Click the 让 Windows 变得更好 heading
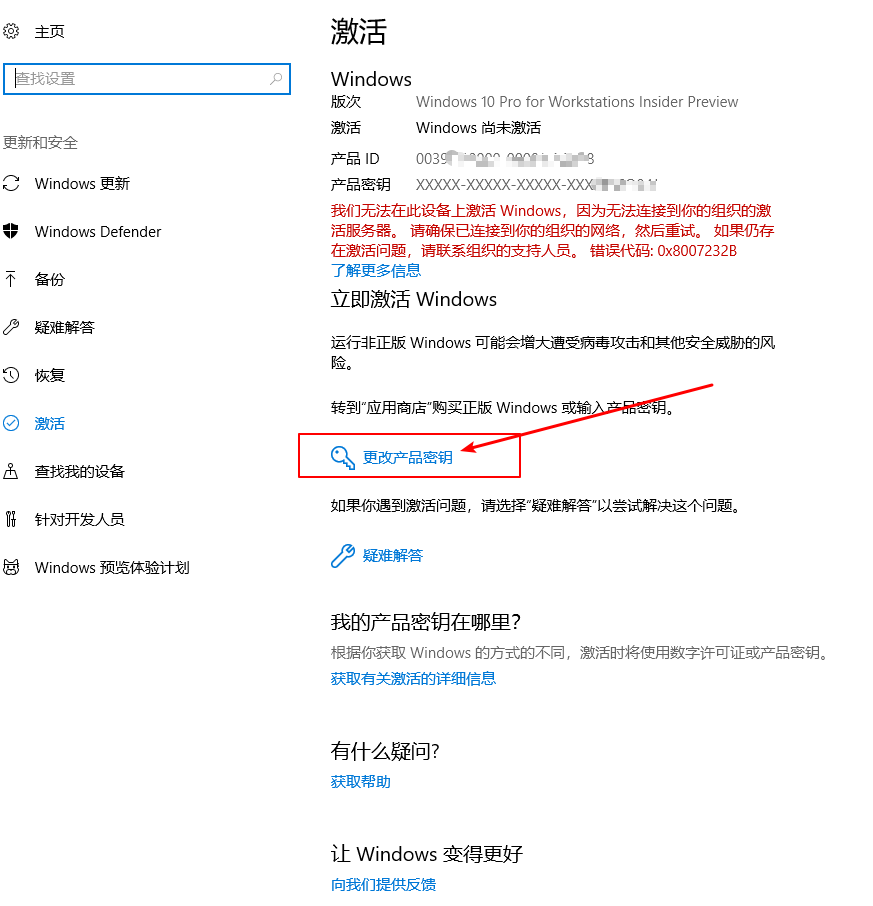 pyautogui.click(x=427, y=853)
